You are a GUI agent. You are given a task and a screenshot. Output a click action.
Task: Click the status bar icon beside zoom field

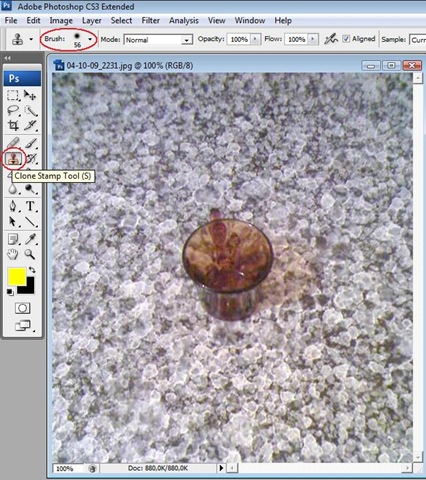(x=92, y=469)
